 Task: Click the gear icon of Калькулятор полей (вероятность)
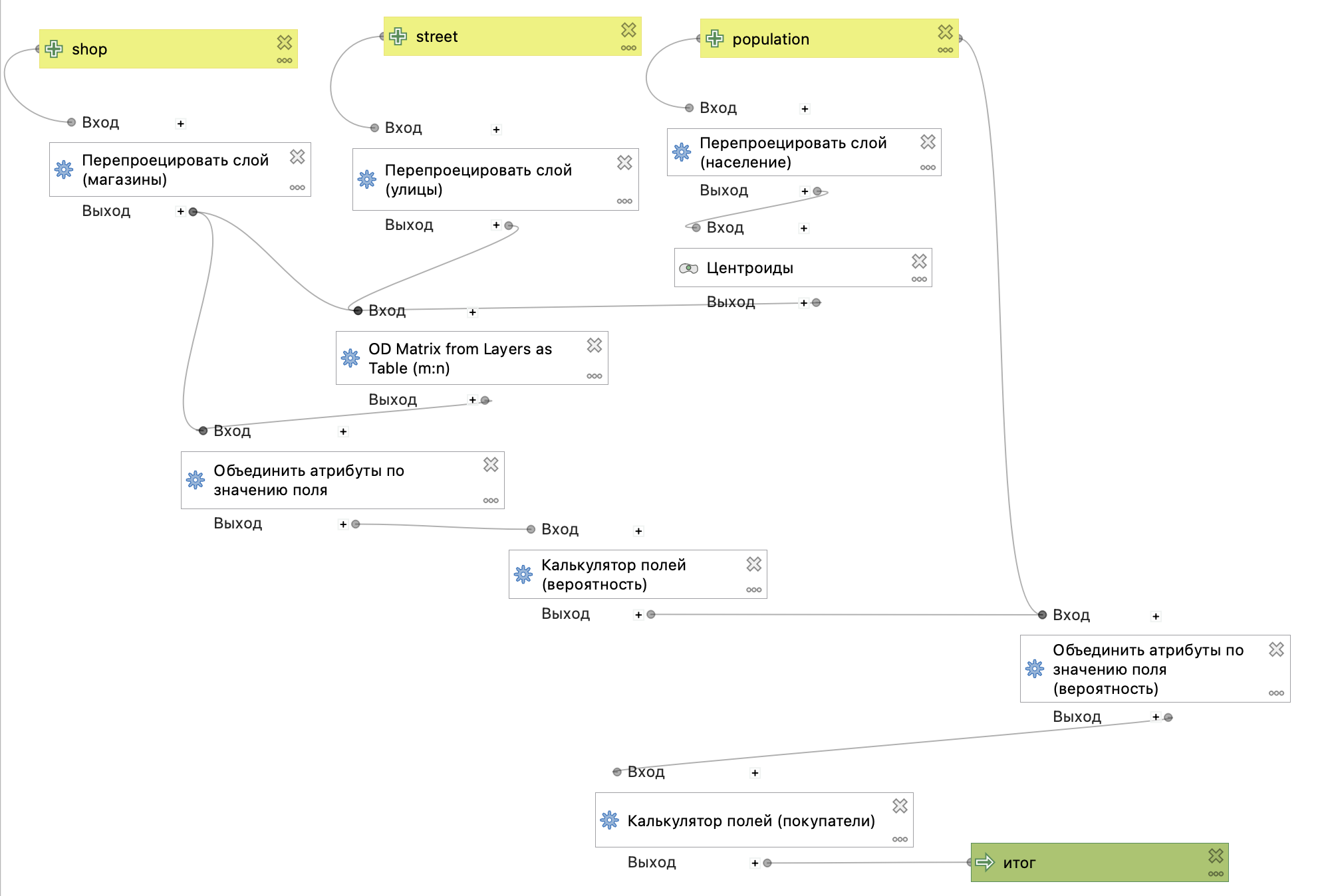(523, 574)
